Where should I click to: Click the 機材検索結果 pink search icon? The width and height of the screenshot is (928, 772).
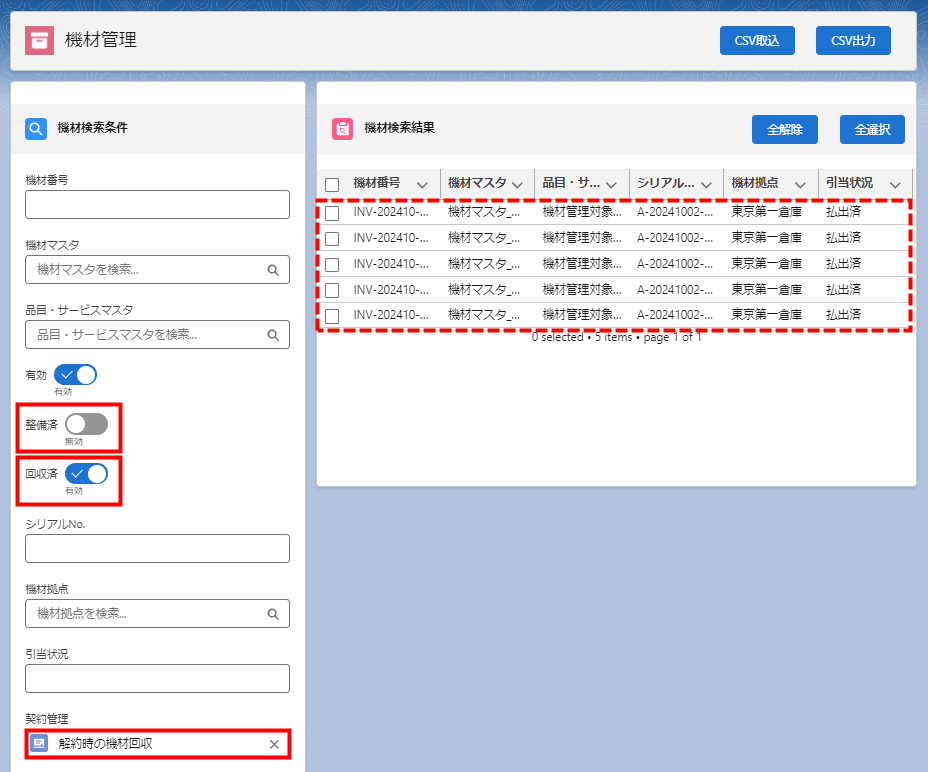[x=342, y=129]
